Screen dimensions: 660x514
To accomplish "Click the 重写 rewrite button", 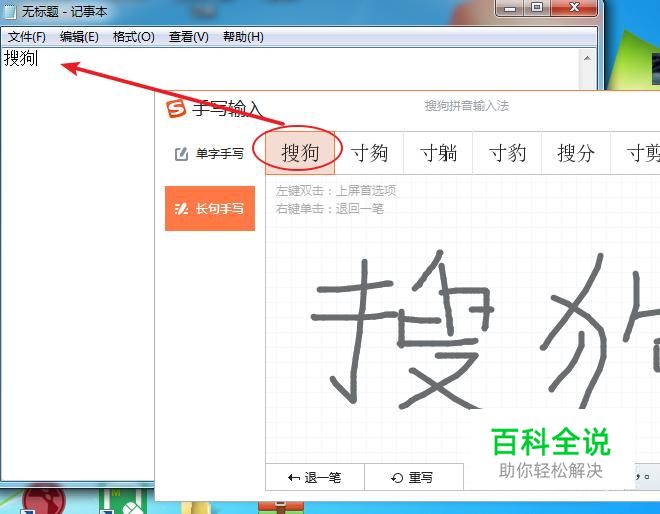I will point(414,477).
